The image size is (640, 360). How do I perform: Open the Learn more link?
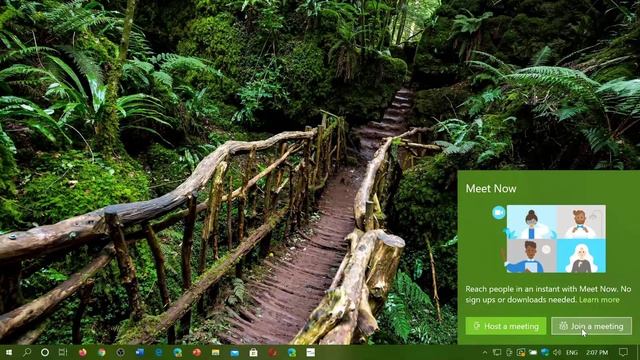[599, 300]
